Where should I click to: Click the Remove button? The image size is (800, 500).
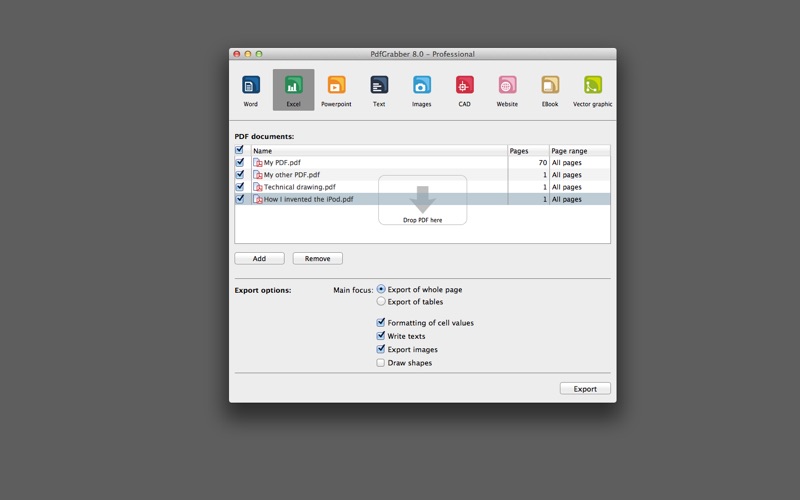point(317,259)
